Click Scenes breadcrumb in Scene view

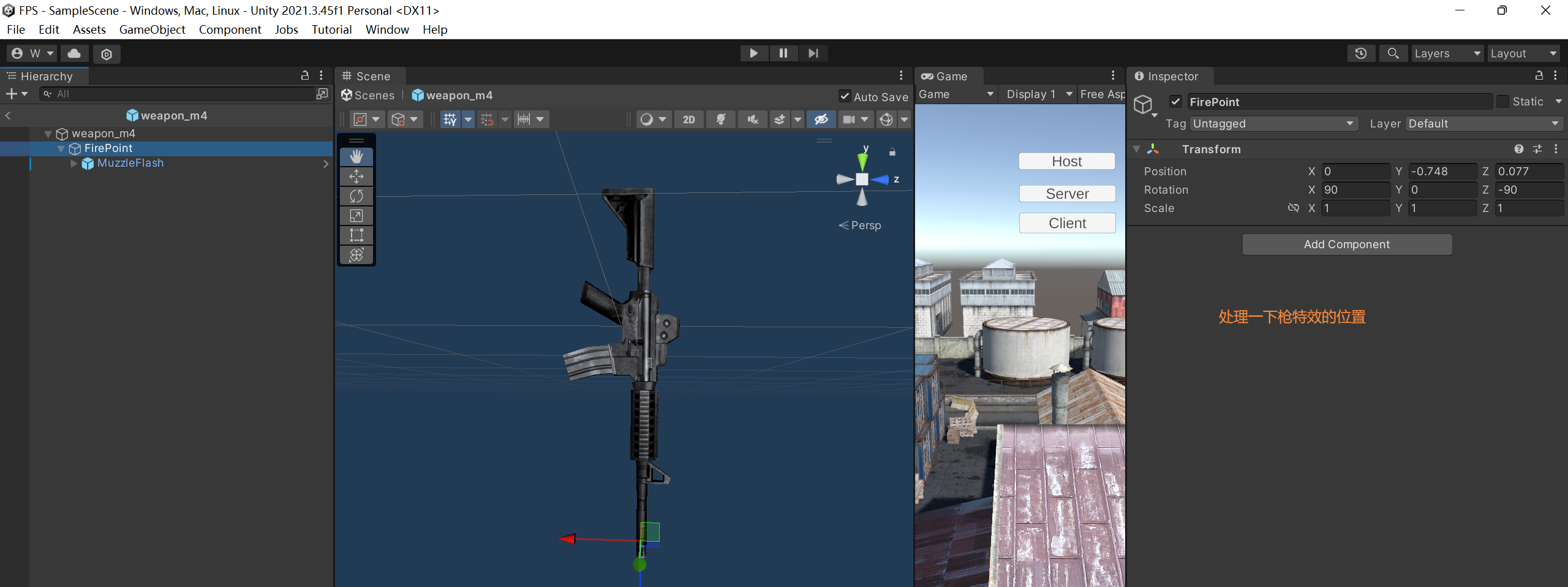pos(368,96)
